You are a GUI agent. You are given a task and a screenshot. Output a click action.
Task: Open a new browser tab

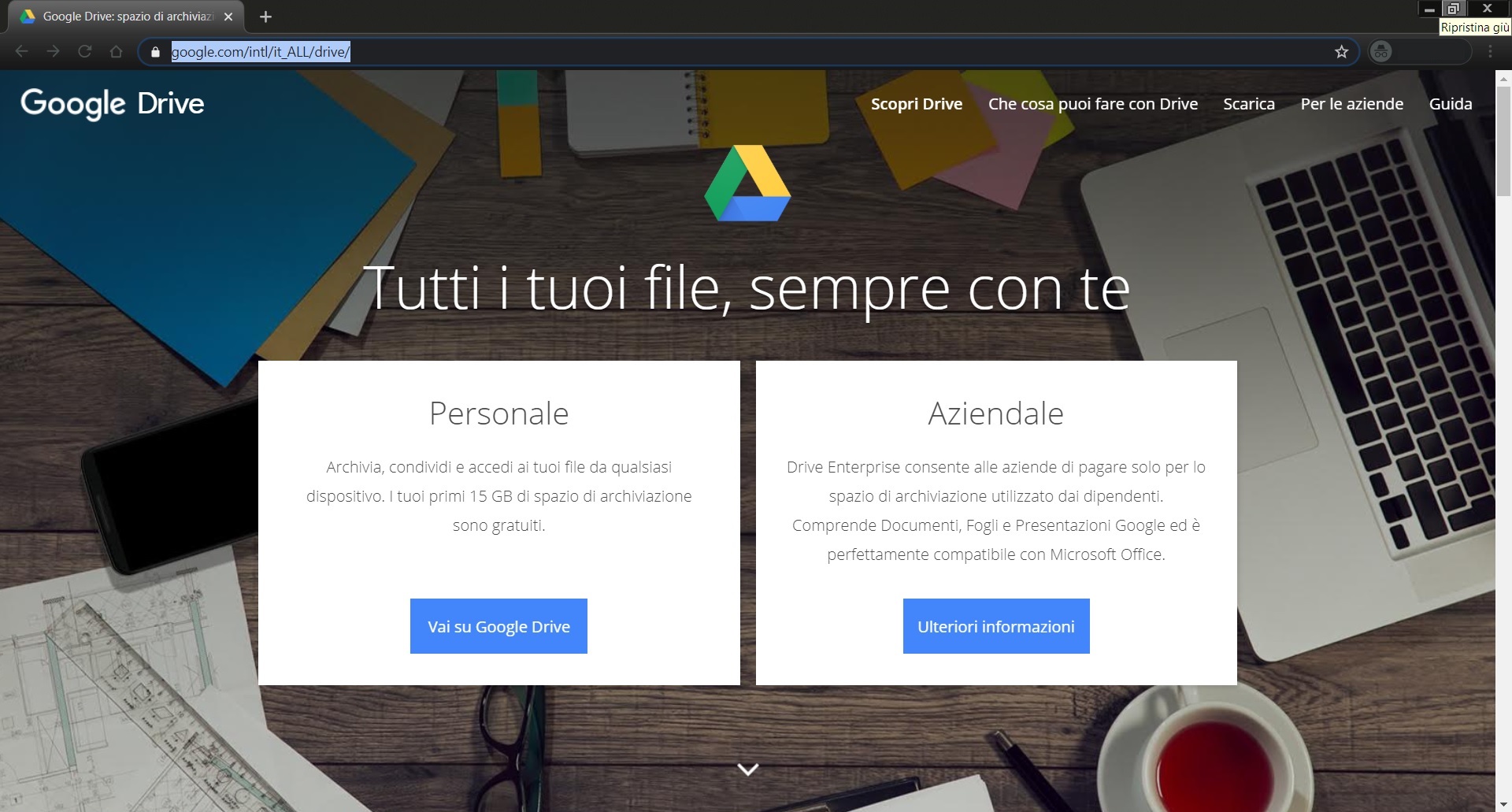pos(265,17)
